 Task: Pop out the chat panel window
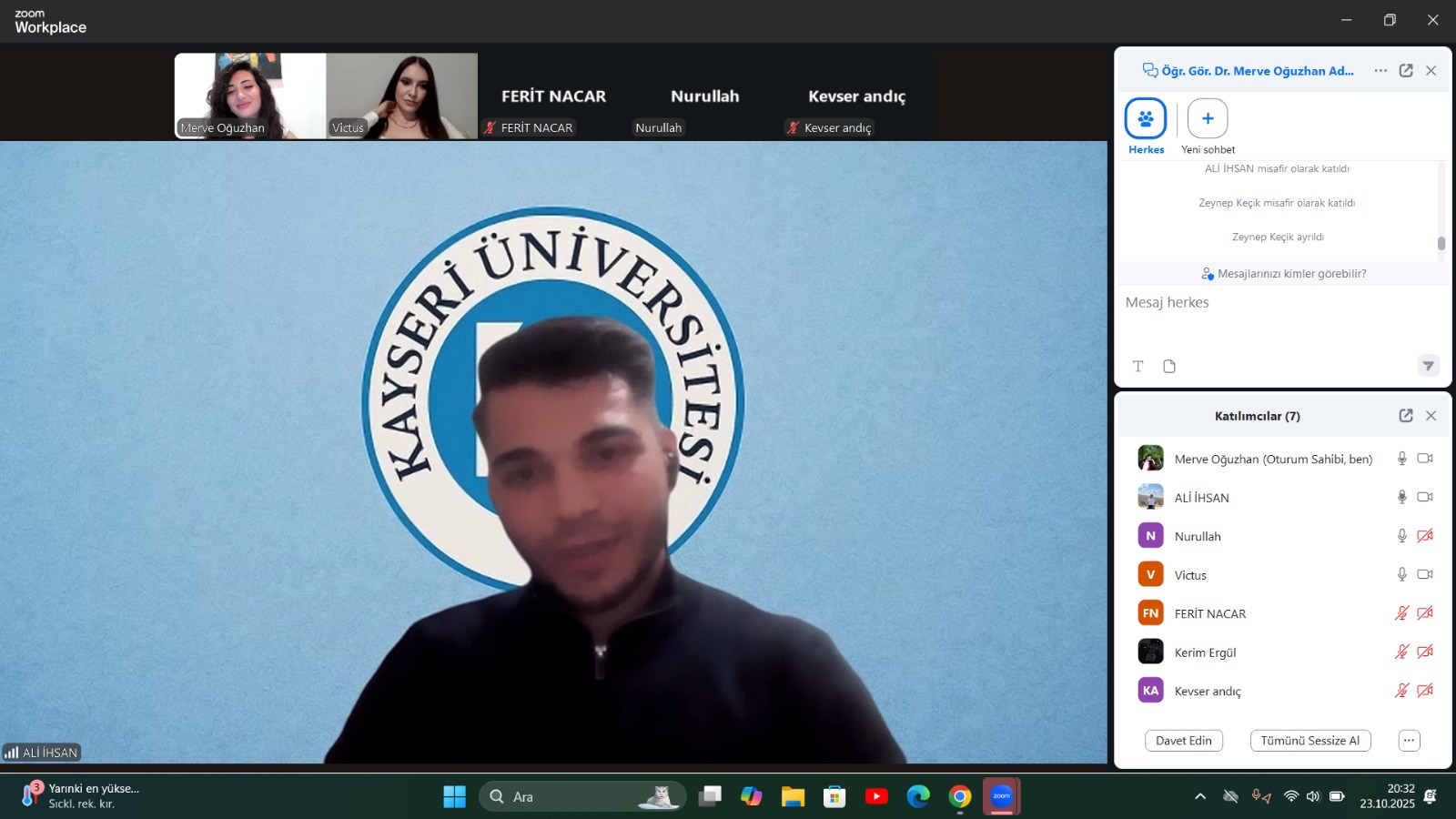tap(1405, 71)
